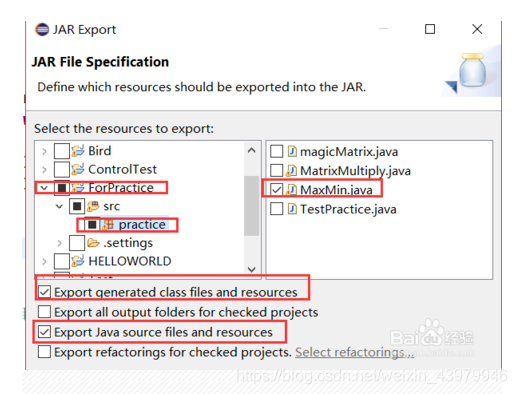Viewport: 517px width, 394px height.
Task: Select the magicMatrix.java file name
Action: pyautogui.click(x=349, y=152)
